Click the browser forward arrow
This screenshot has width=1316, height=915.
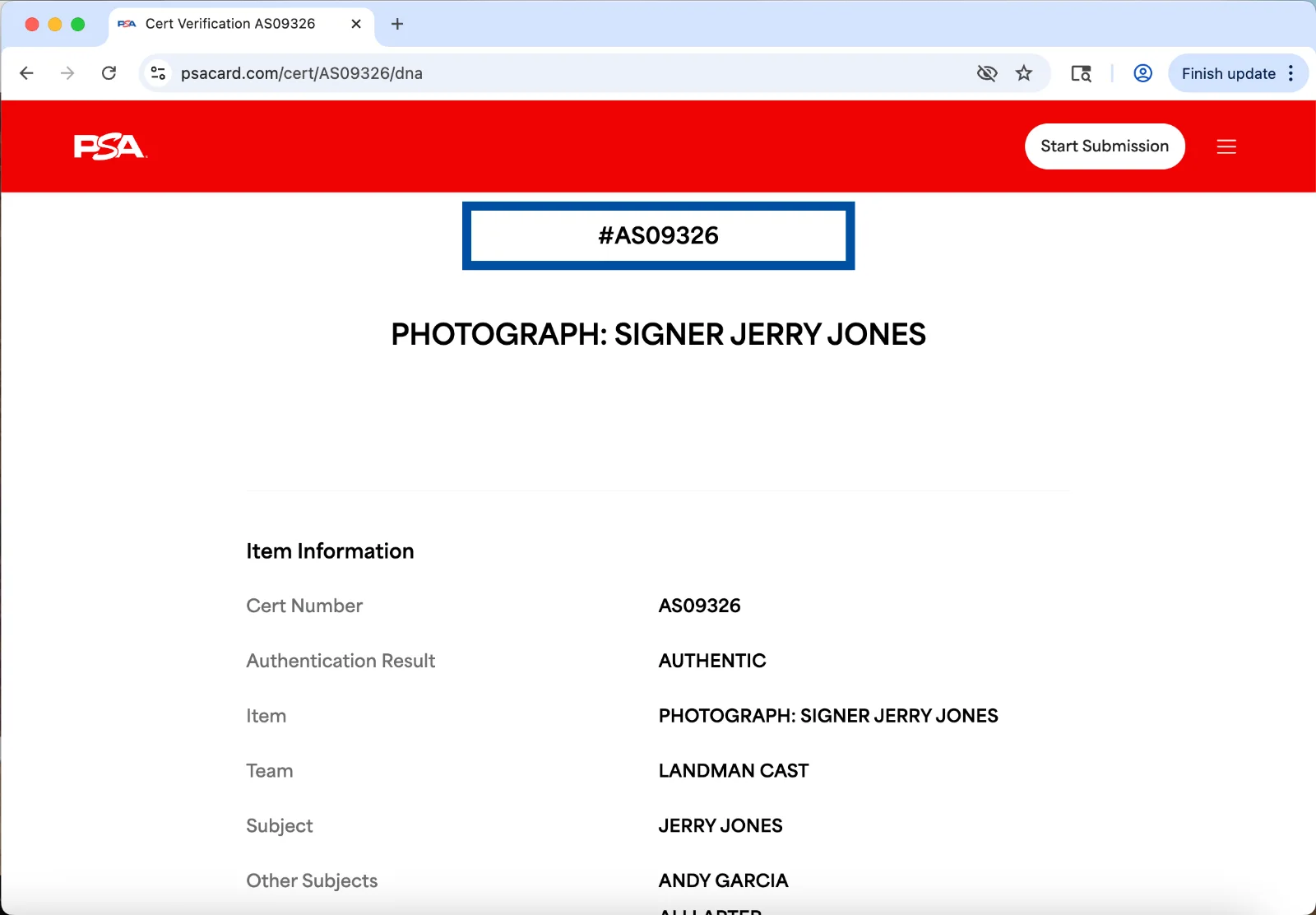click(67, 73)
